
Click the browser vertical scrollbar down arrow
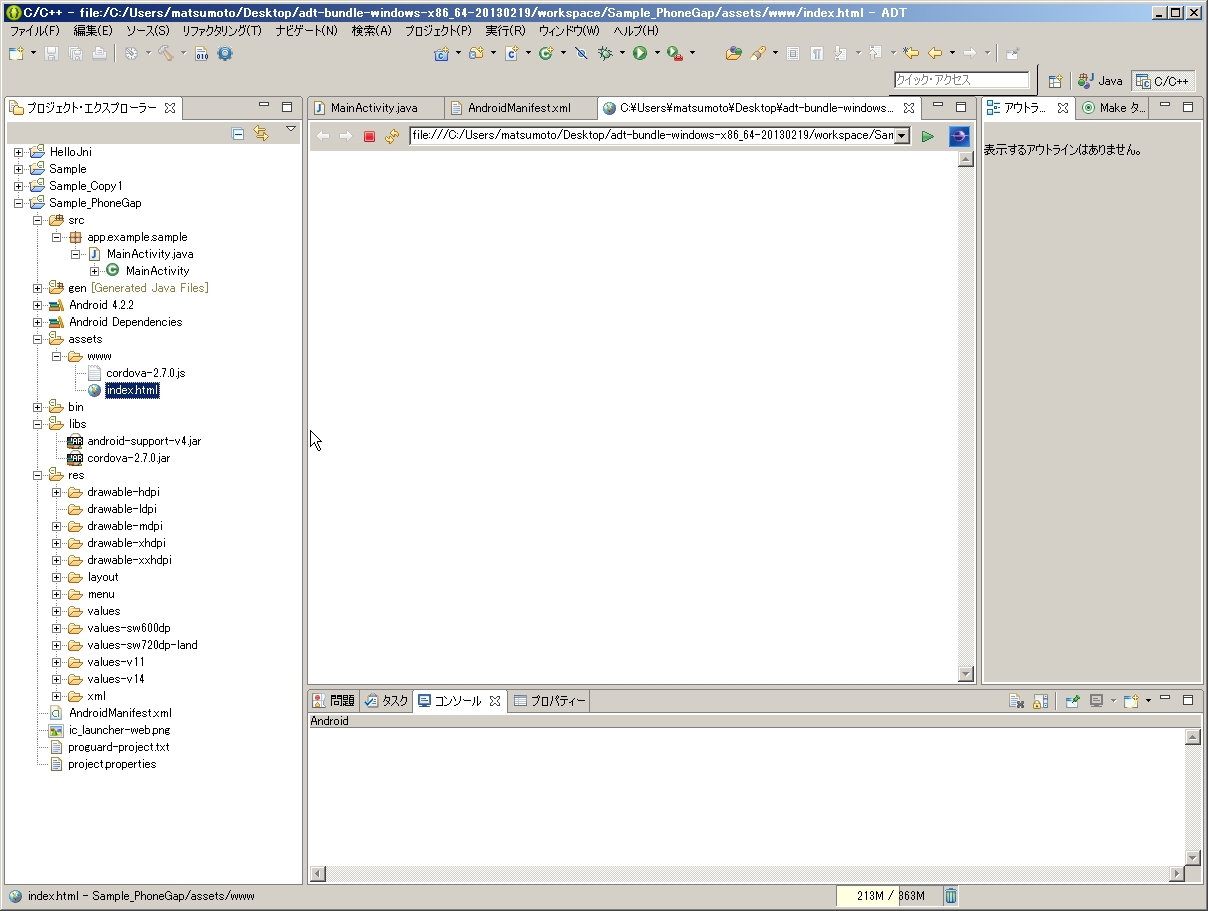coord(965,674)
